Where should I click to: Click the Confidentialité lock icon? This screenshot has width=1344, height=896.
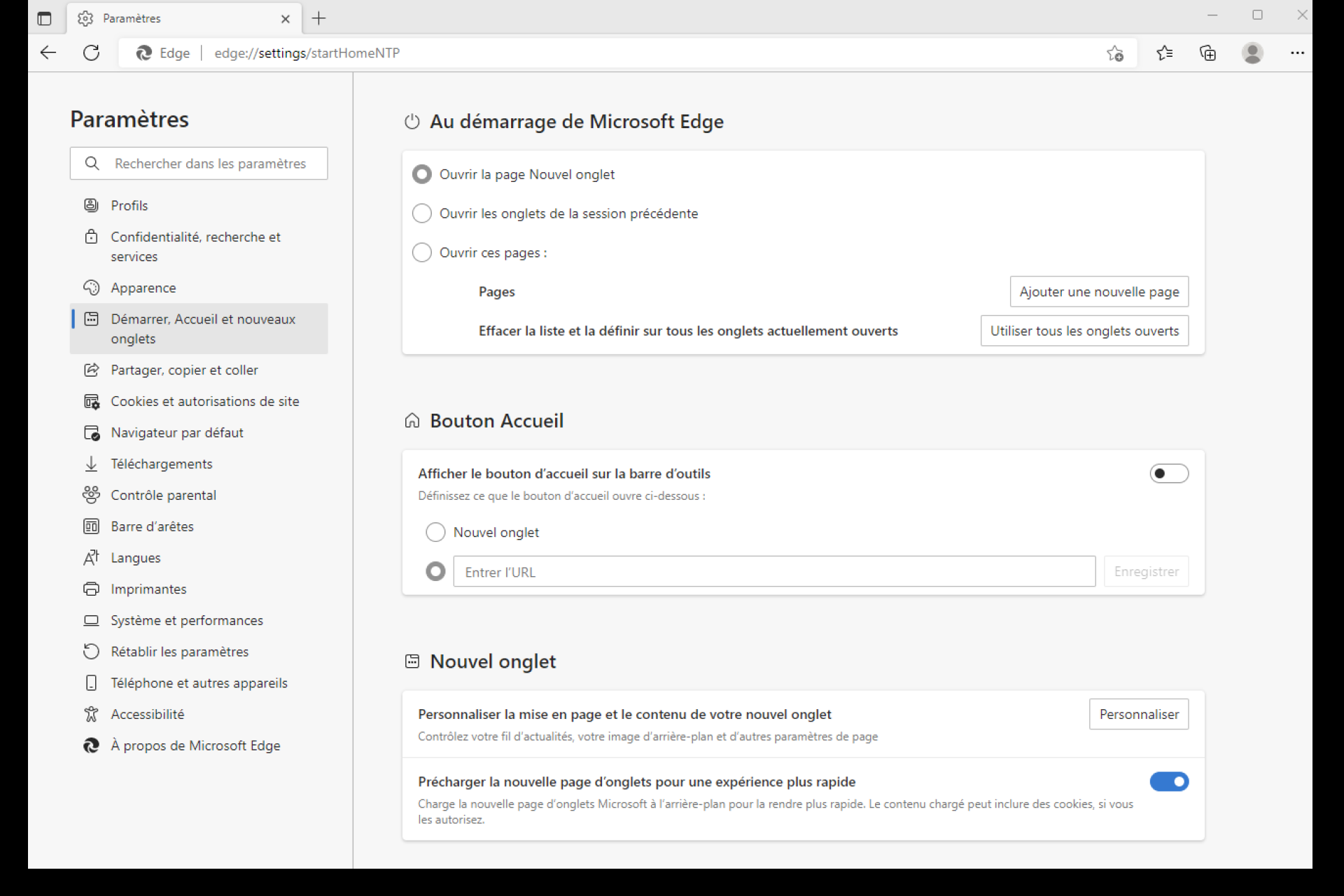click(x=91, y=237)
